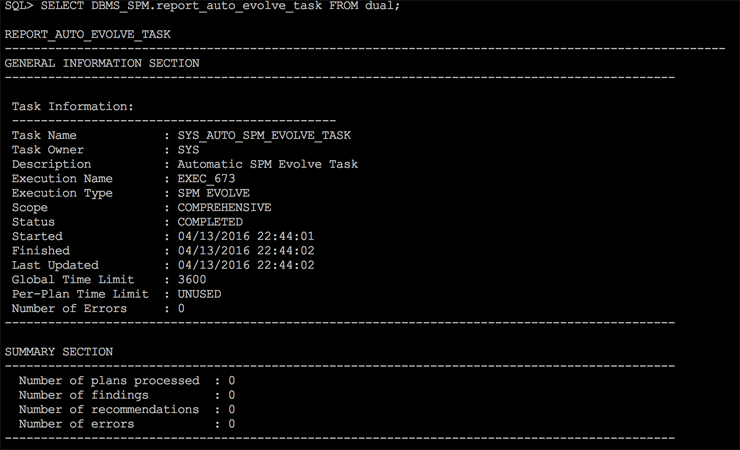
Task: Click the SYS_AUTO_SPM_EVOLVE_TASK task name value
Action: pos(264,135)
